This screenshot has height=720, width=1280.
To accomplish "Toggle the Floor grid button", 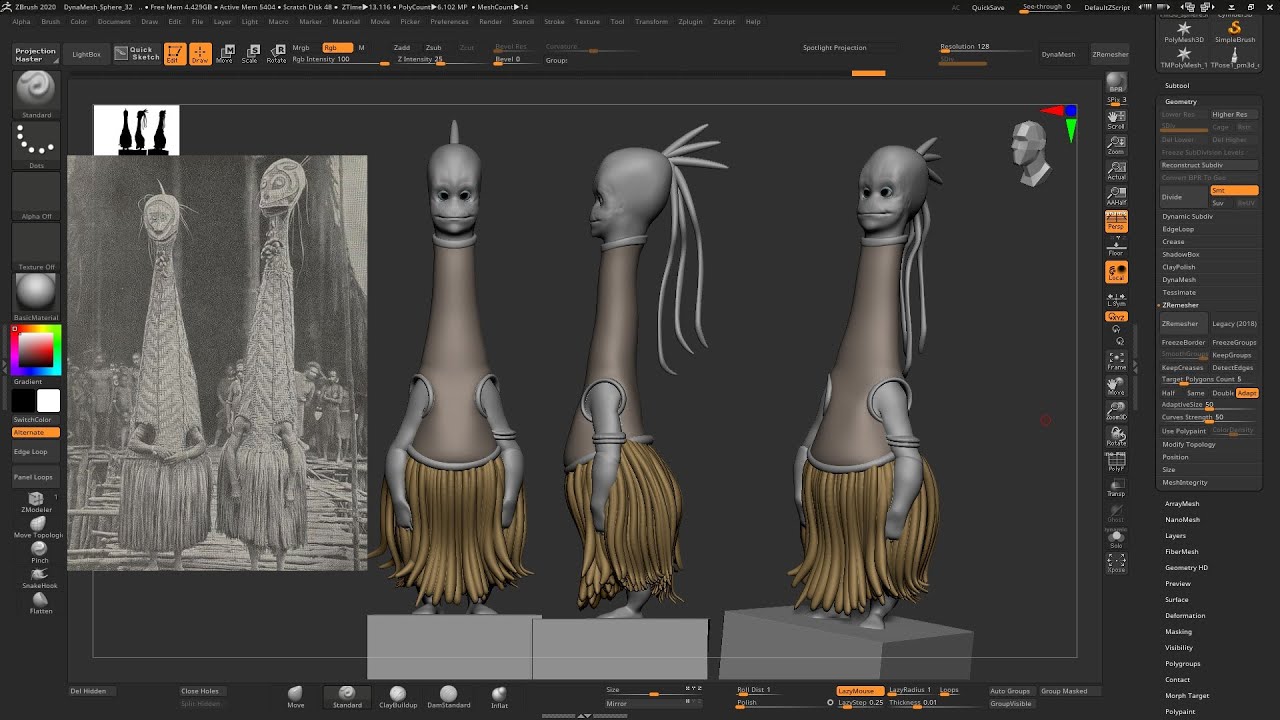I will pyautogui.click(x=1116, y=246).
